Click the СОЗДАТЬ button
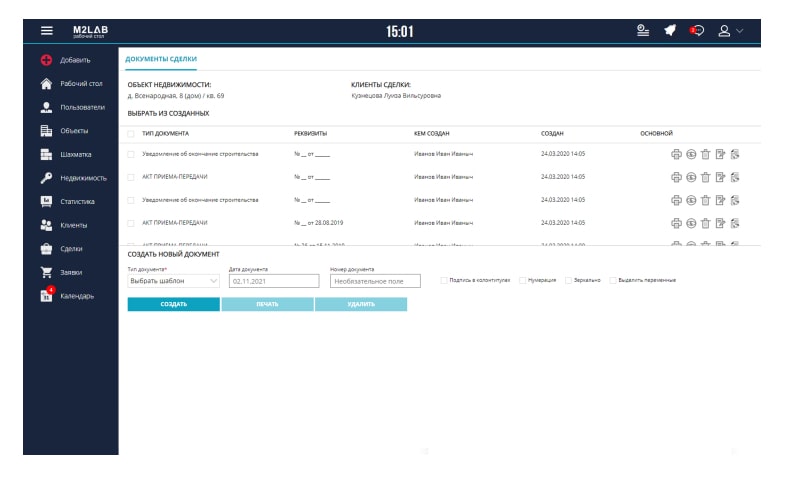Screen dimensions: 800x500 (173, 304)
